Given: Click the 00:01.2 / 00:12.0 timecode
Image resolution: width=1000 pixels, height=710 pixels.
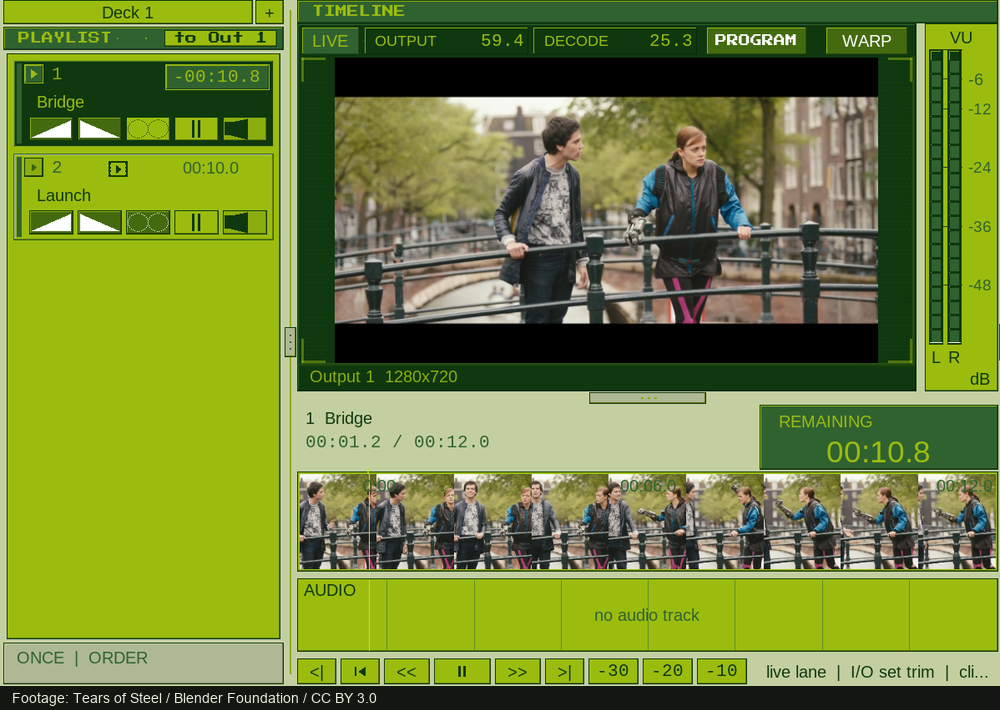Looking at the screenshot, I should click(397, 442).
